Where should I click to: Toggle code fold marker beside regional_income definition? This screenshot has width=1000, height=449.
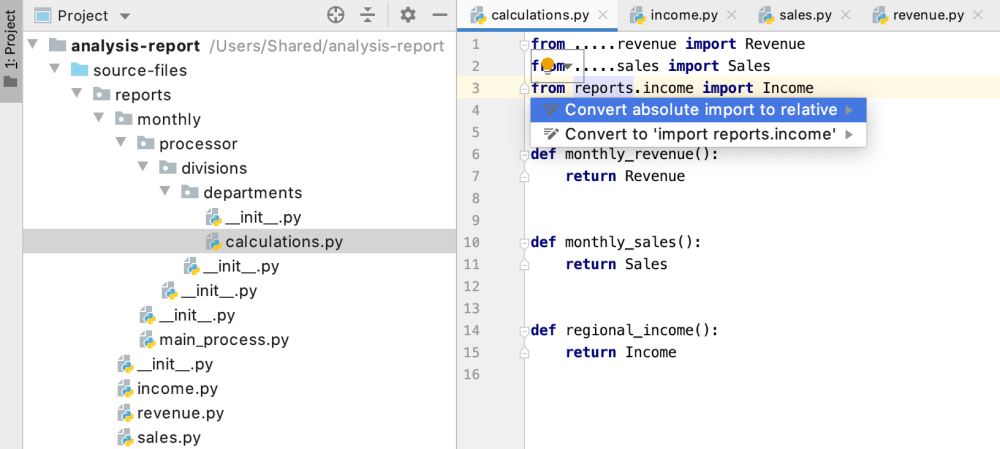point(524,330)
